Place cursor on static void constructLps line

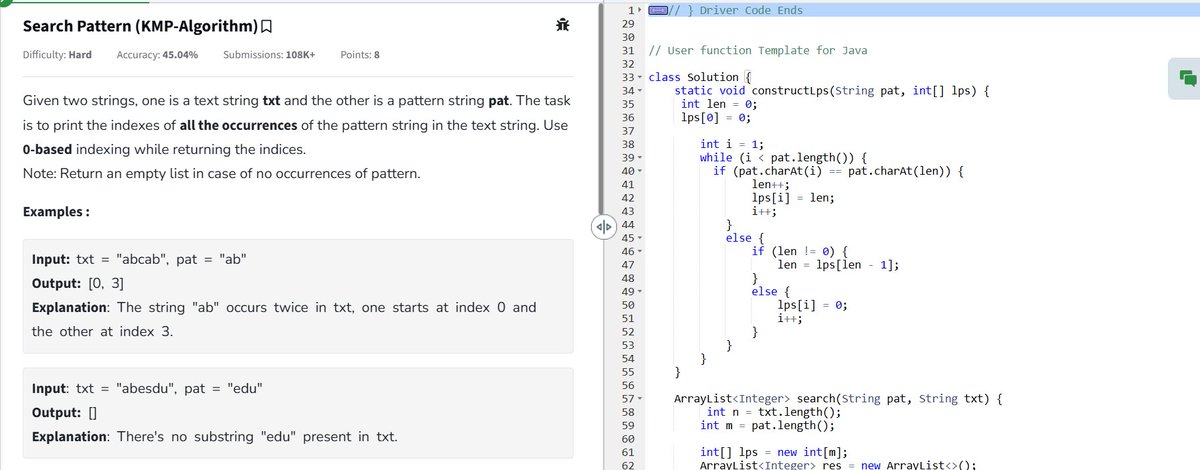pos(833,91)
